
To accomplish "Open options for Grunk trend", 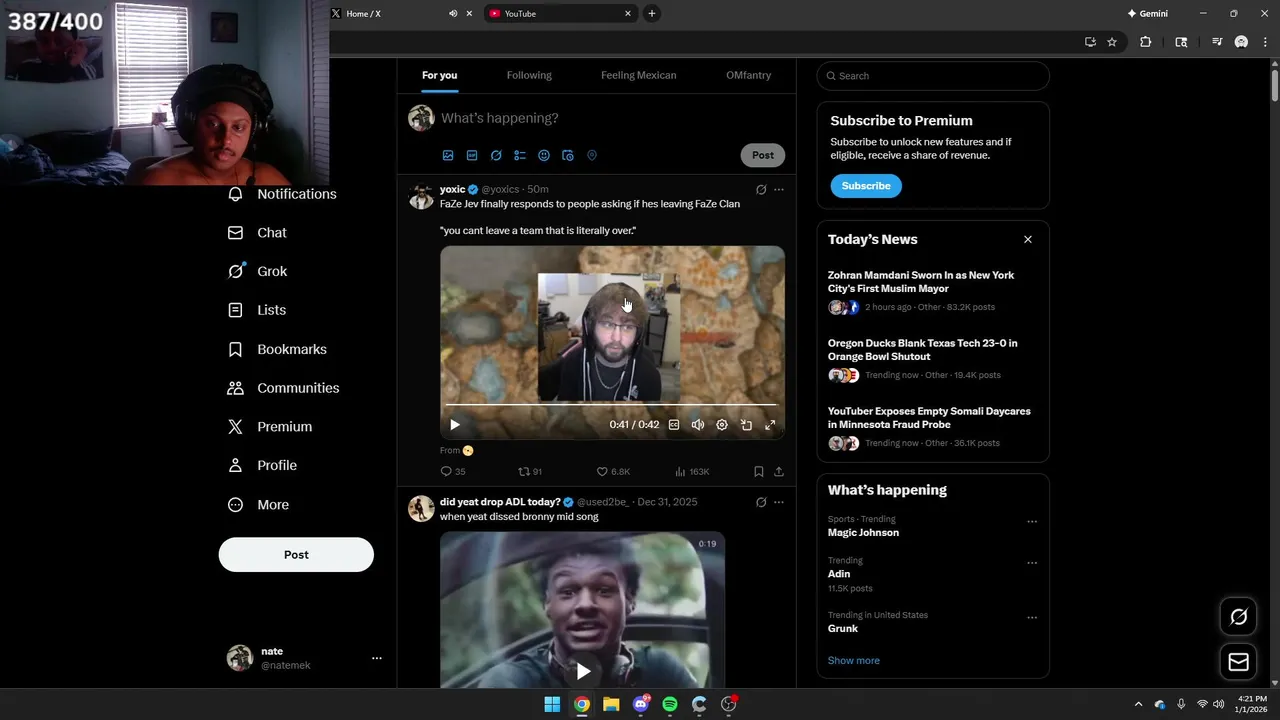I will 1032,617.
